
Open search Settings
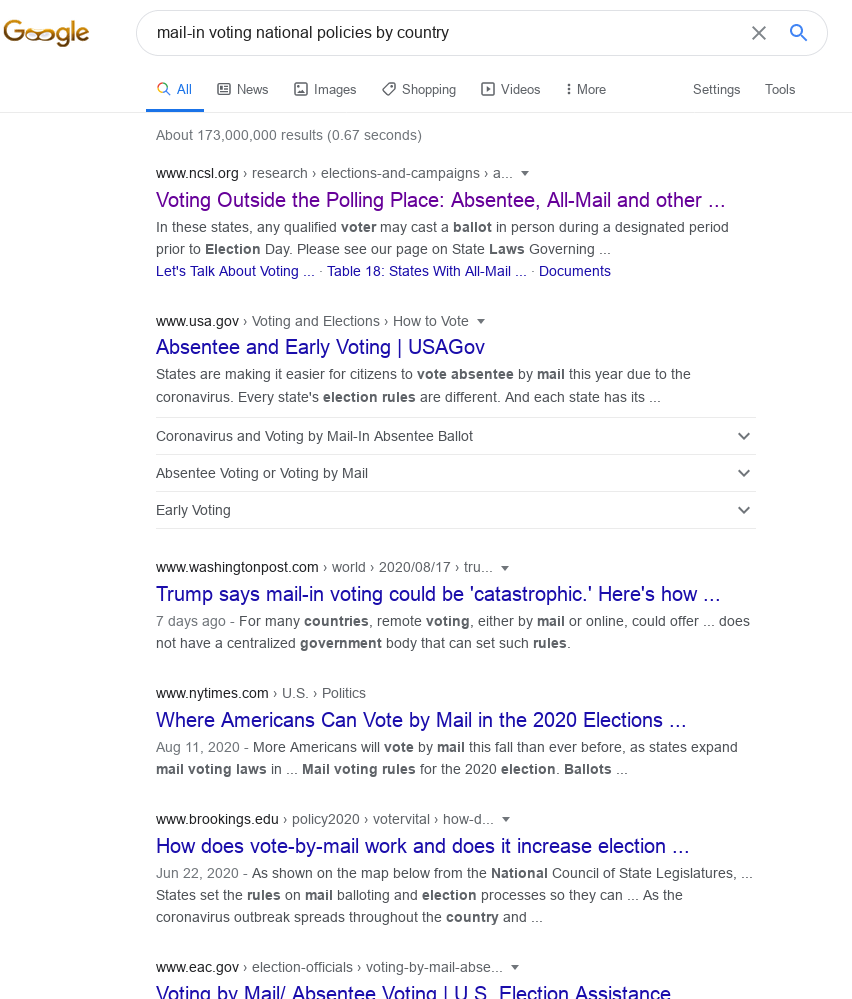tap(716, 89)
